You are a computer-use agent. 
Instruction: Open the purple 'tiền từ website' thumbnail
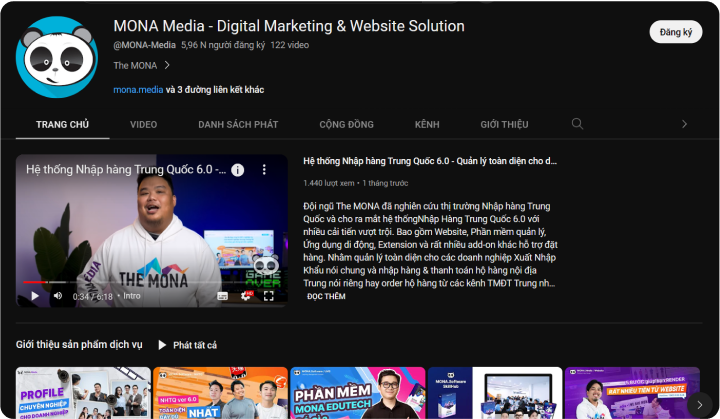pos(632,392)
